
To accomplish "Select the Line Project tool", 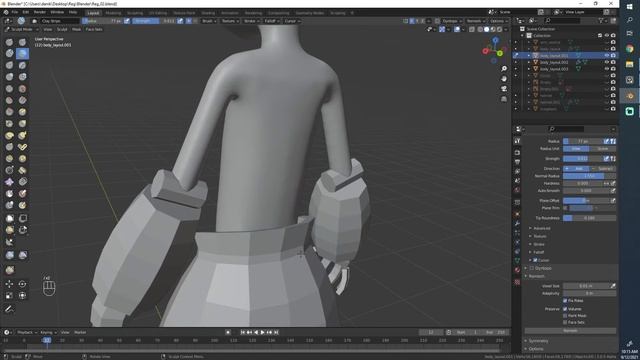I will coord(9,242).
